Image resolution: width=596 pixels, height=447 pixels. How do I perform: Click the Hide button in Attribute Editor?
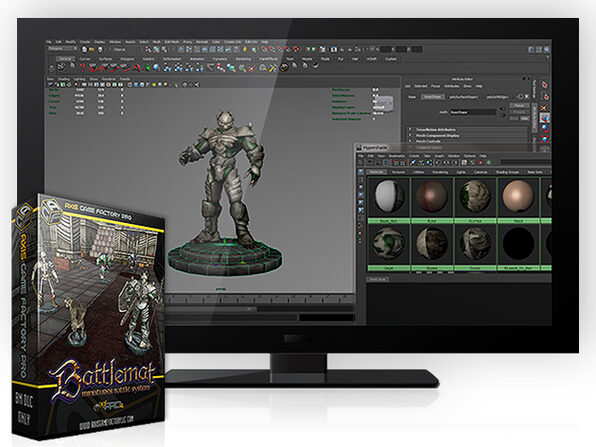tap(525, 119)
